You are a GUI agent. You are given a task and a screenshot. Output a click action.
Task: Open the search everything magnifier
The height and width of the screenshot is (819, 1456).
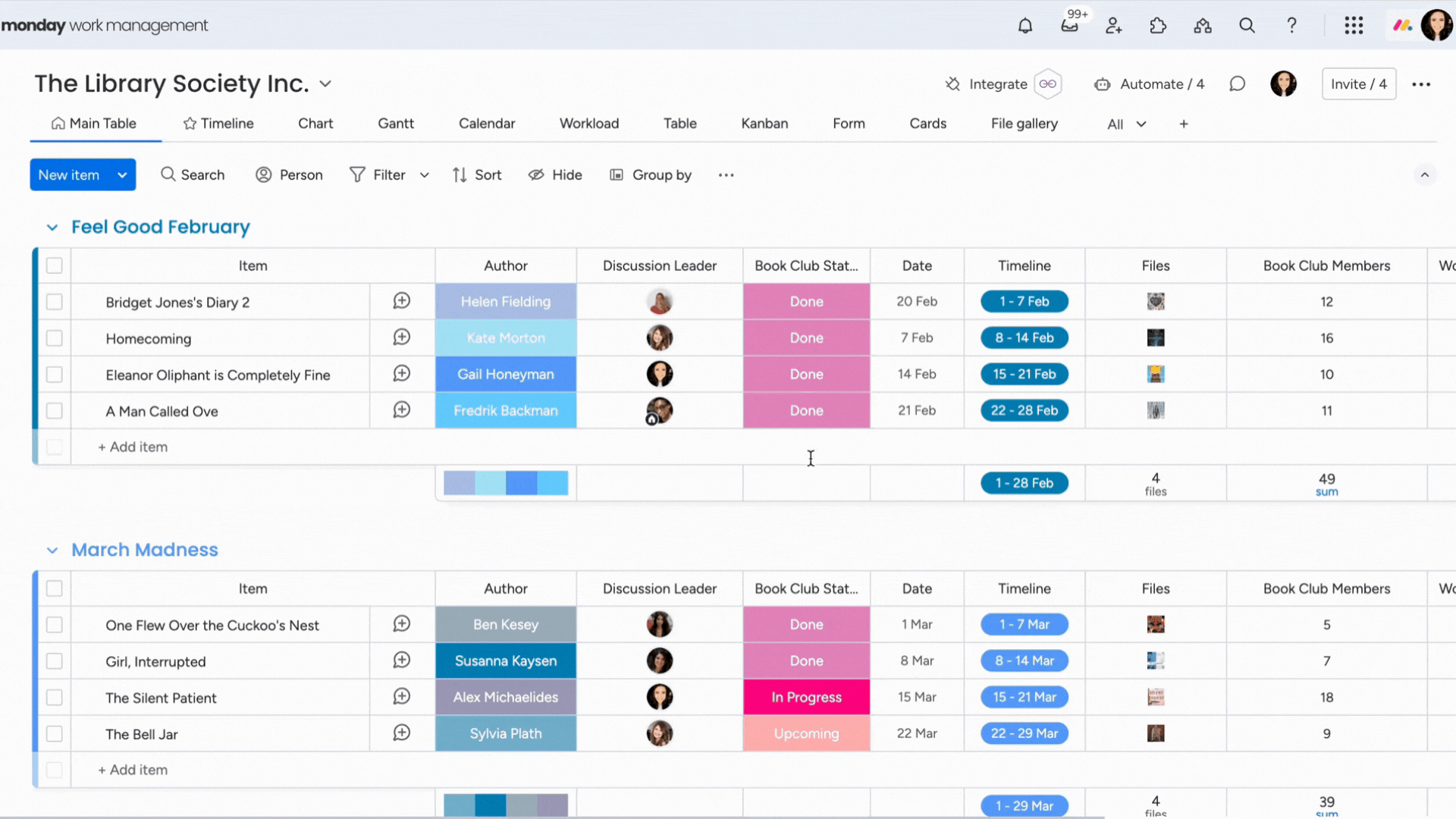tap(1247, 26)
